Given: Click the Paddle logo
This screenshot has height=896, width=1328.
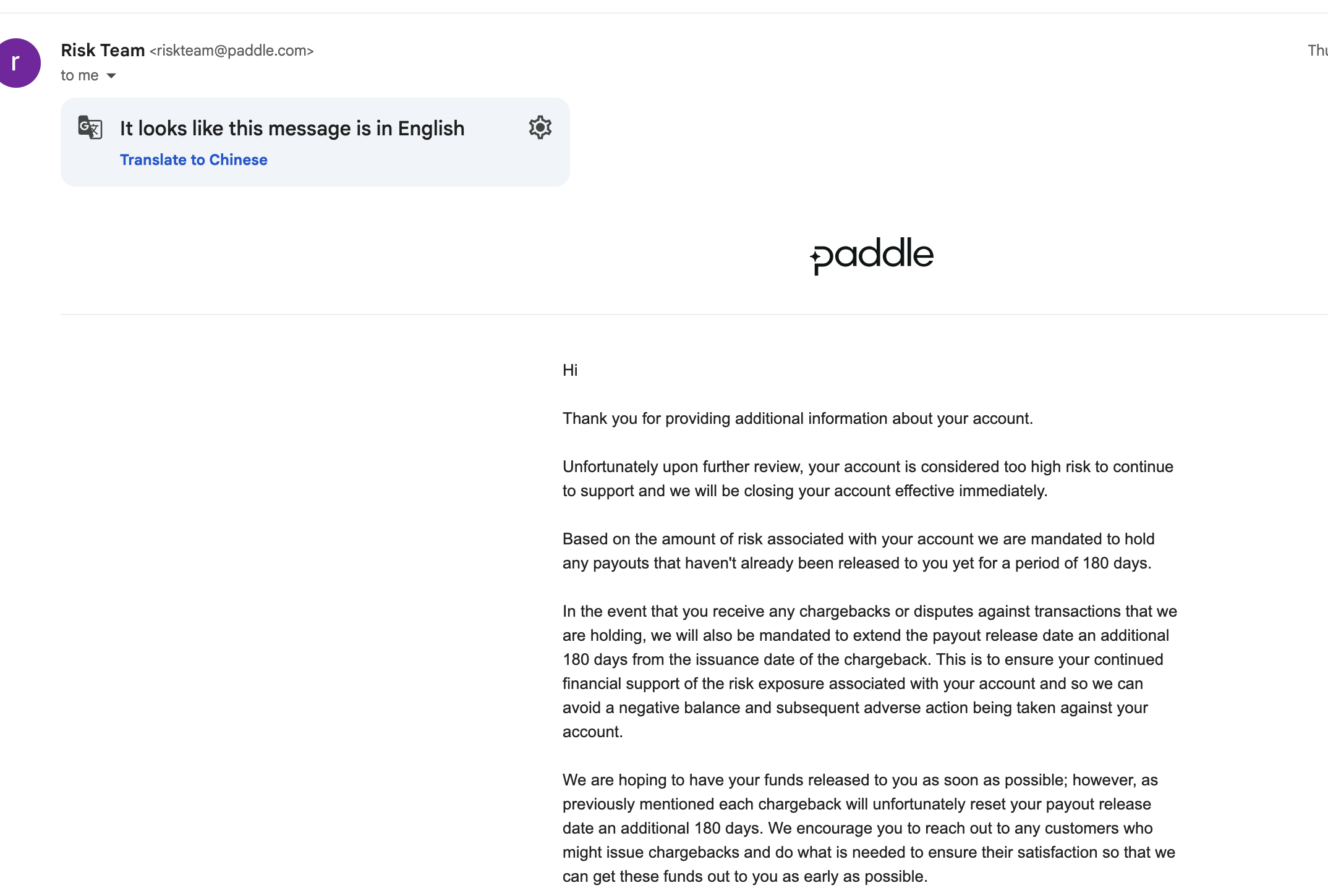Looking at the screenshot, I should coord(872,255).
